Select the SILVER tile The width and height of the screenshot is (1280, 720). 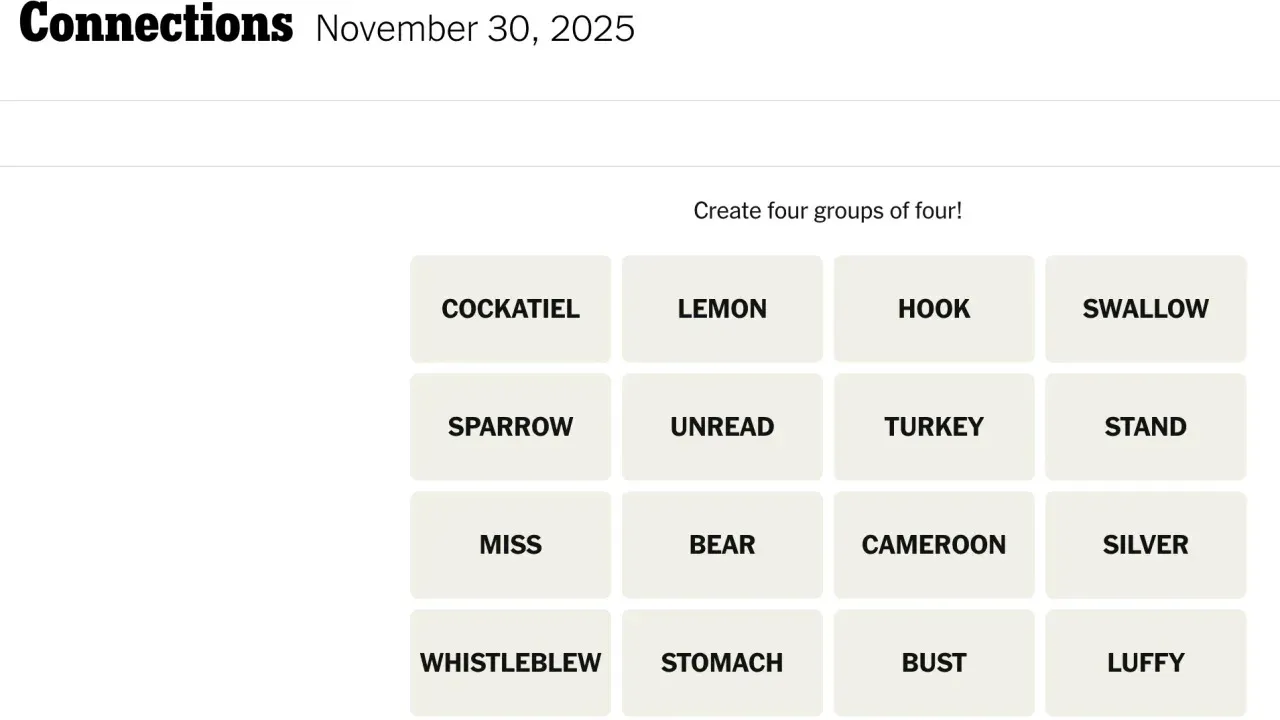pos(1145,544)
